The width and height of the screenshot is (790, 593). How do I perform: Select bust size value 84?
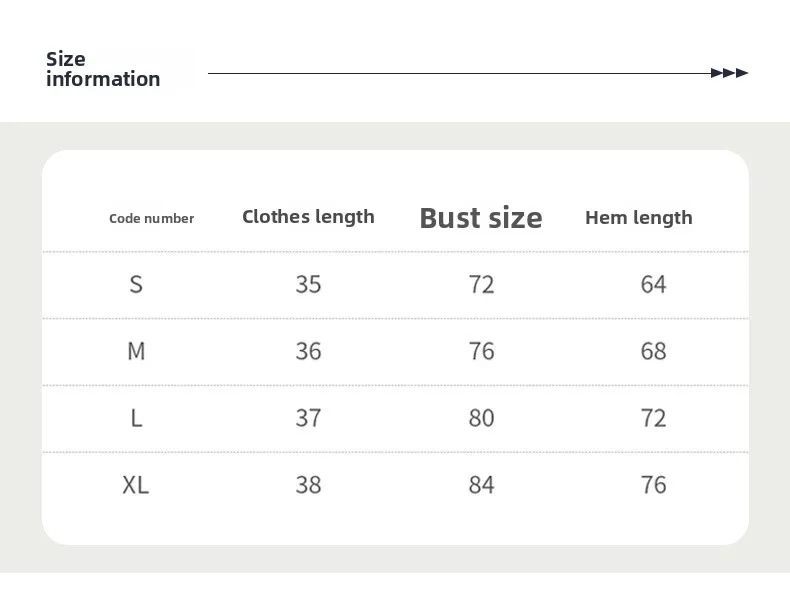click(x=481, y=485)
